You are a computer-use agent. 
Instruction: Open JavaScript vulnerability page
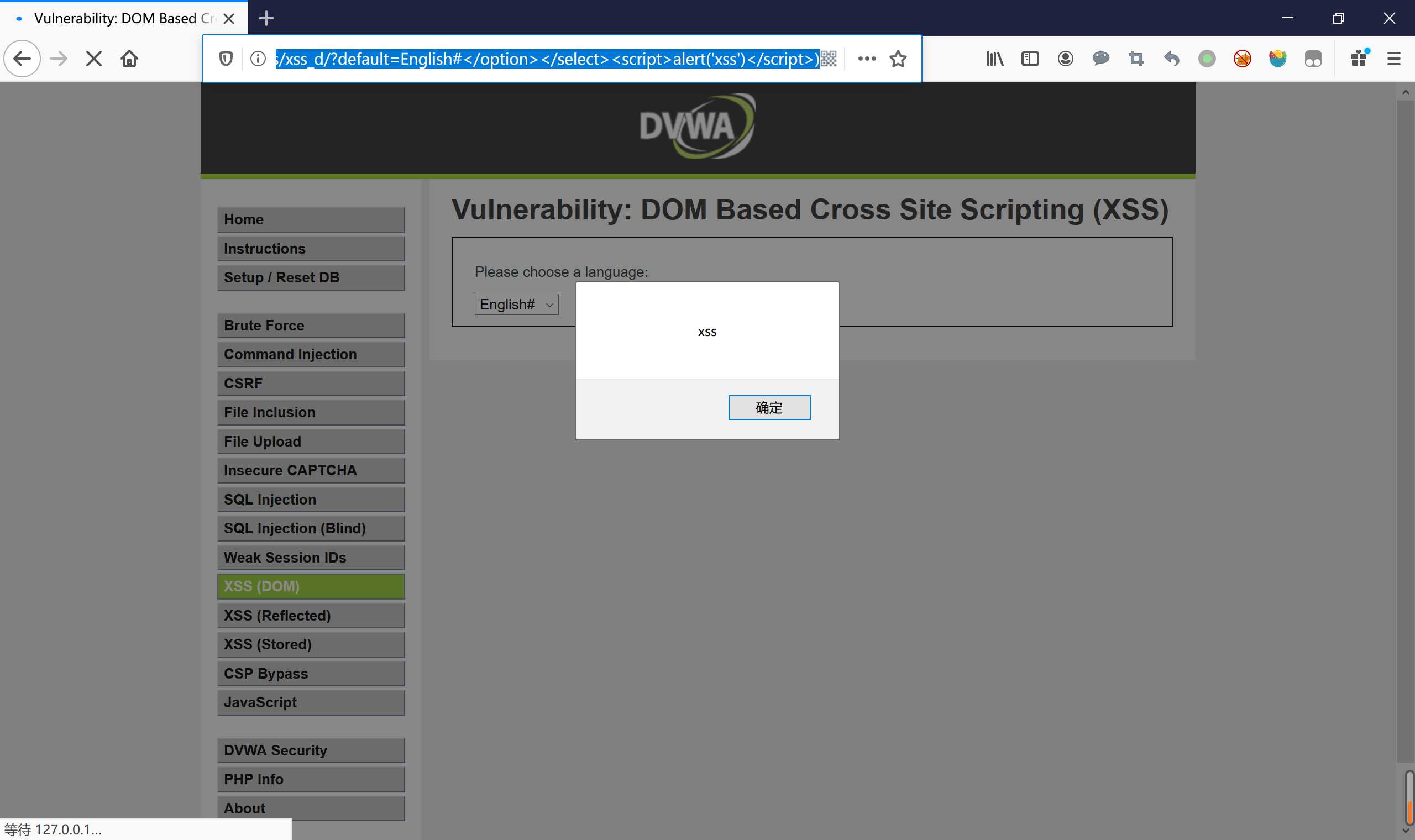(311, 702)
